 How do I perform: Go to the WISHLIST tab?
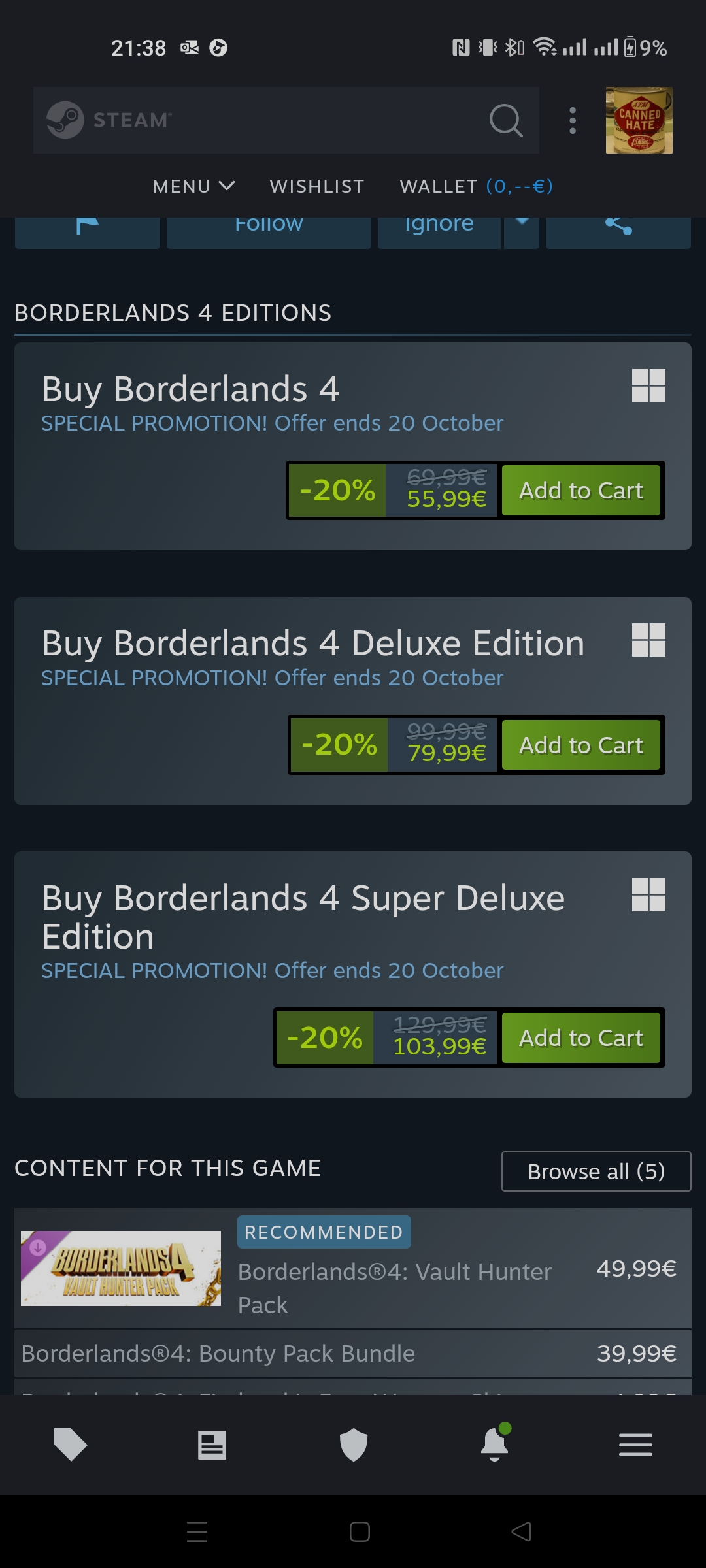317,187
